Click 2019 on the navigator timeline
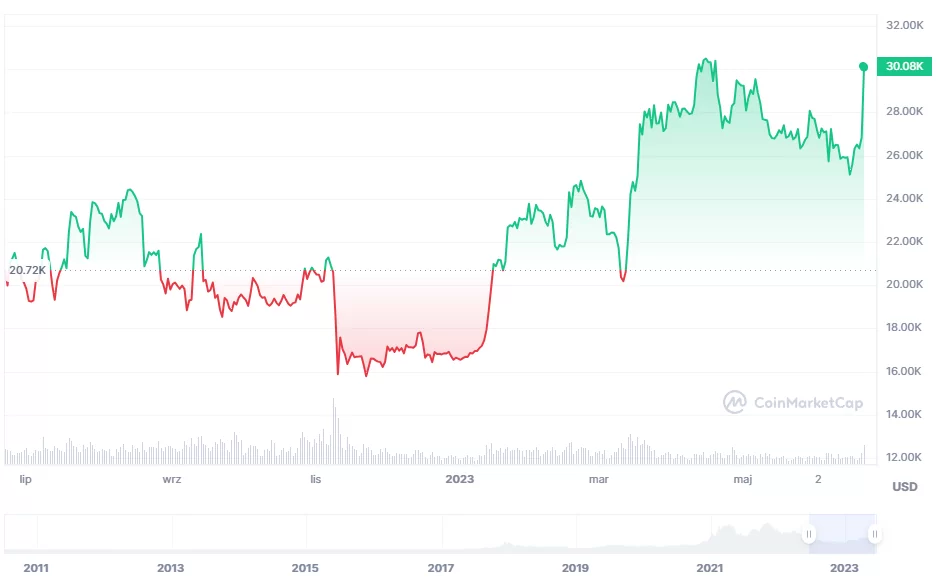This screenshot has height=587, width=952. [x=575, y=568]
